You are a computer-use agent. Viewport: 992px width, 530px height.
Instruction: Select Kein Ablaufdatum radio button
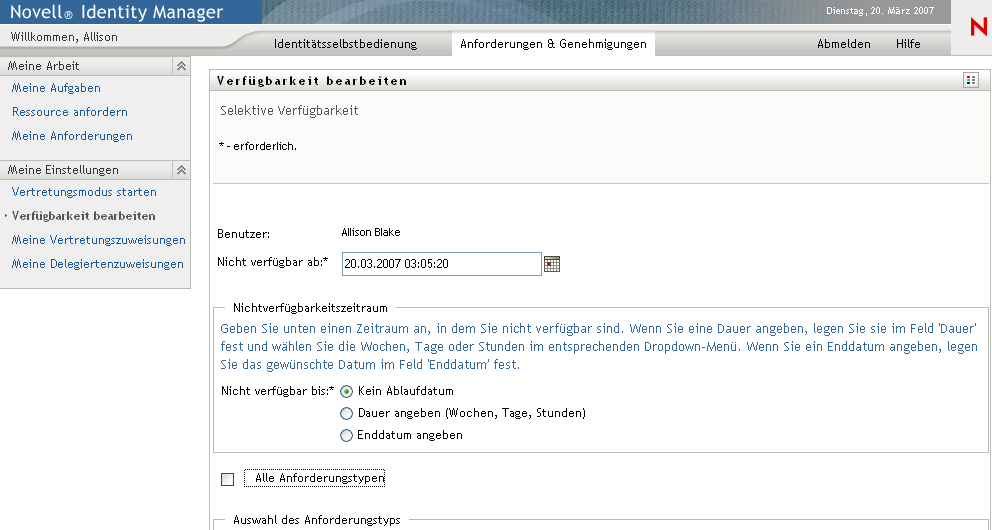coord(346,391)
